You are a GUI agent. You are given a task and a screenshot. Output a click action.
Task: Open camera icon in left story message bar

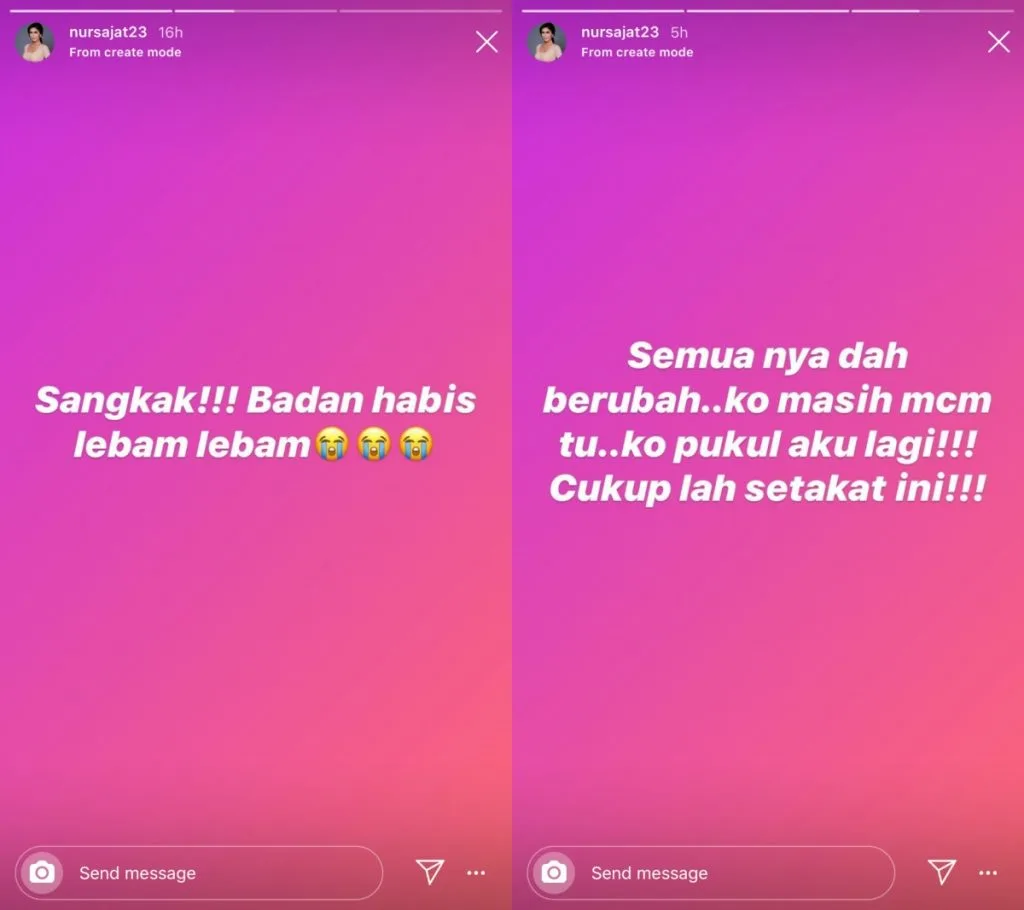click(x=42, y=872)
